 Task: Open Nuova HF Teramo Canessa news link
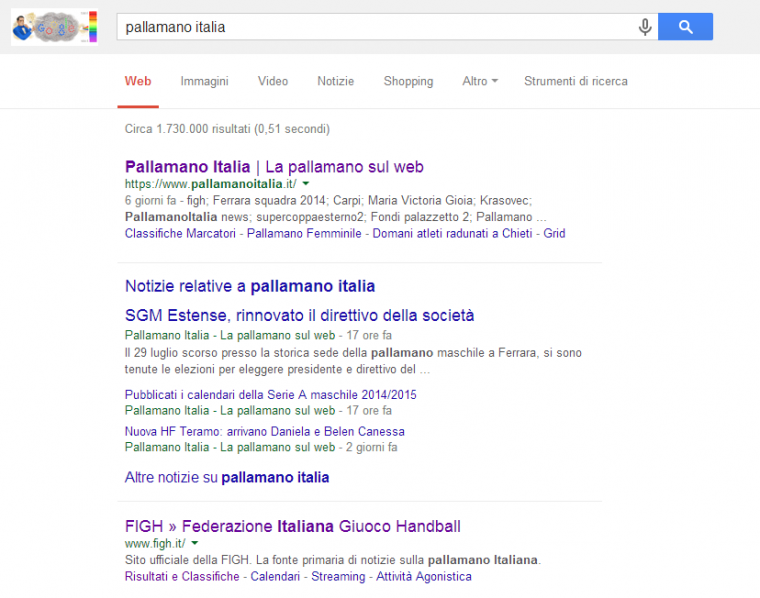[265, 431]
